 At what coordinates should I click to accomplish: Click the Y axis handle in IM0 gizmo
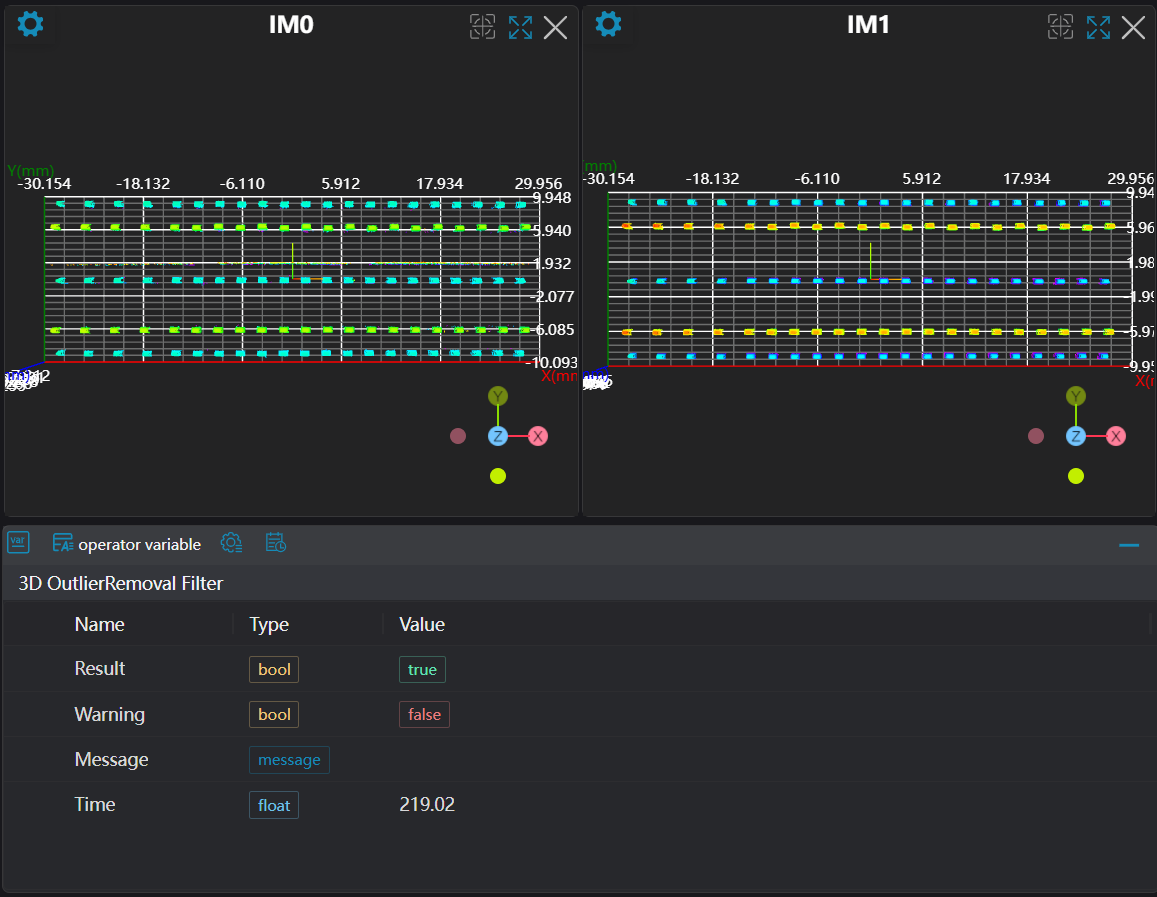point(498,396)
